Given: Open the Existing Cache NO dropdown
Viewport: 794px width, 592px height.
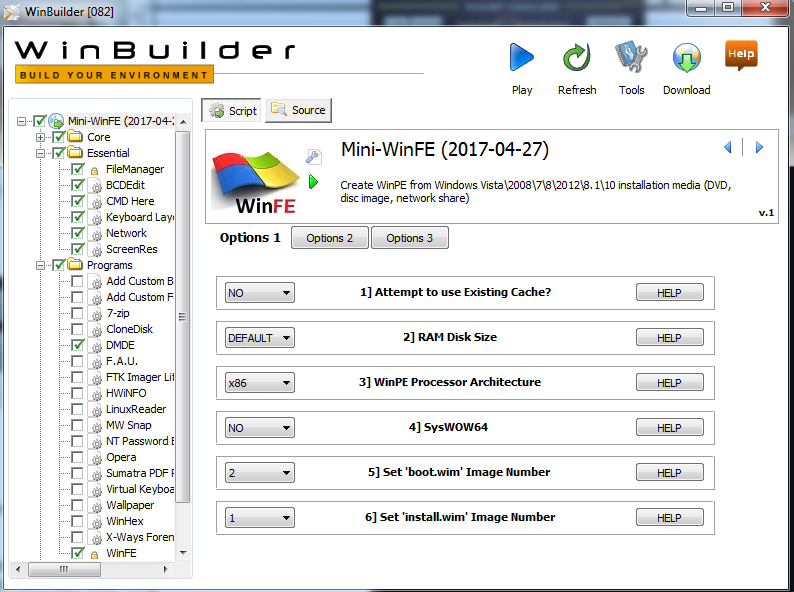Looking at the screenshot, I should point(260,293).
